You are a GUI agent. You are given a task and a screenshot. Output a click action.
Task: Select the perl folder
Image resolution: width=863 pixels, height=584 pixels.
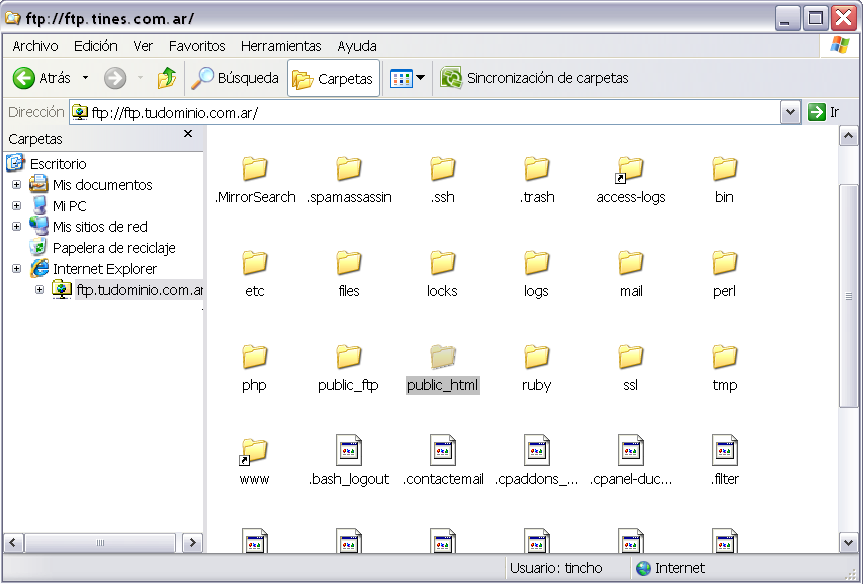724,274
